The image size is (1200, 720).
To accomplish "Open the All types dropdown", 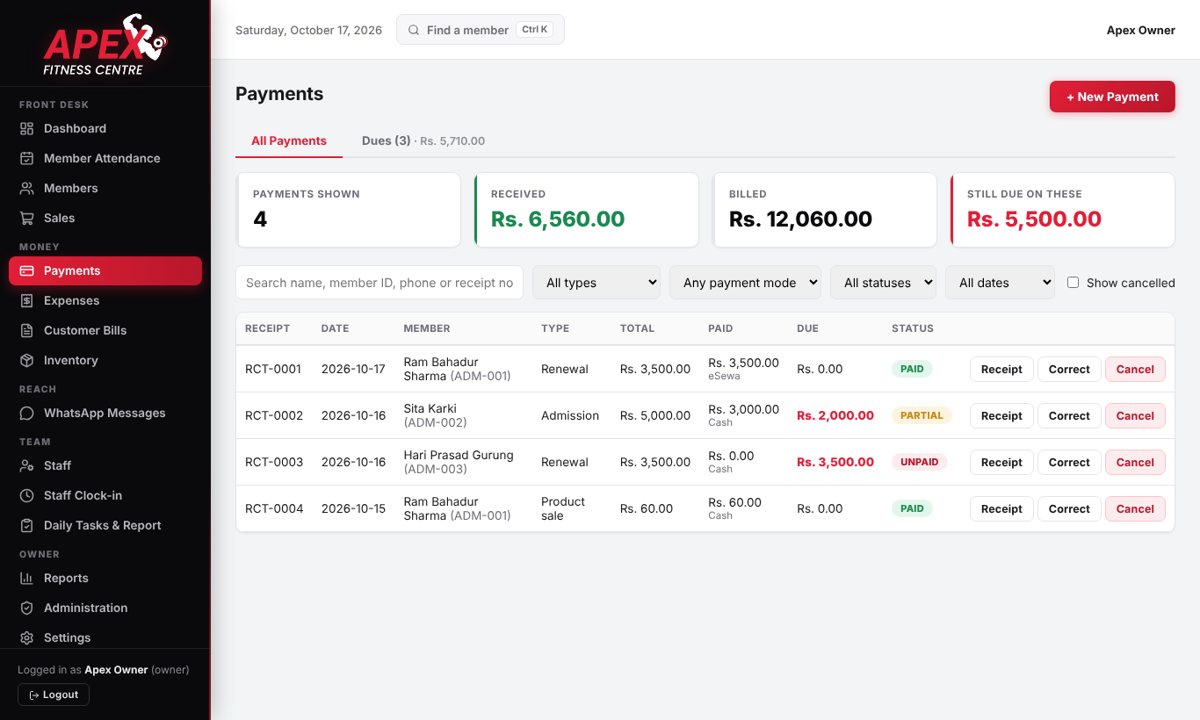I will (x=597, y=283).
